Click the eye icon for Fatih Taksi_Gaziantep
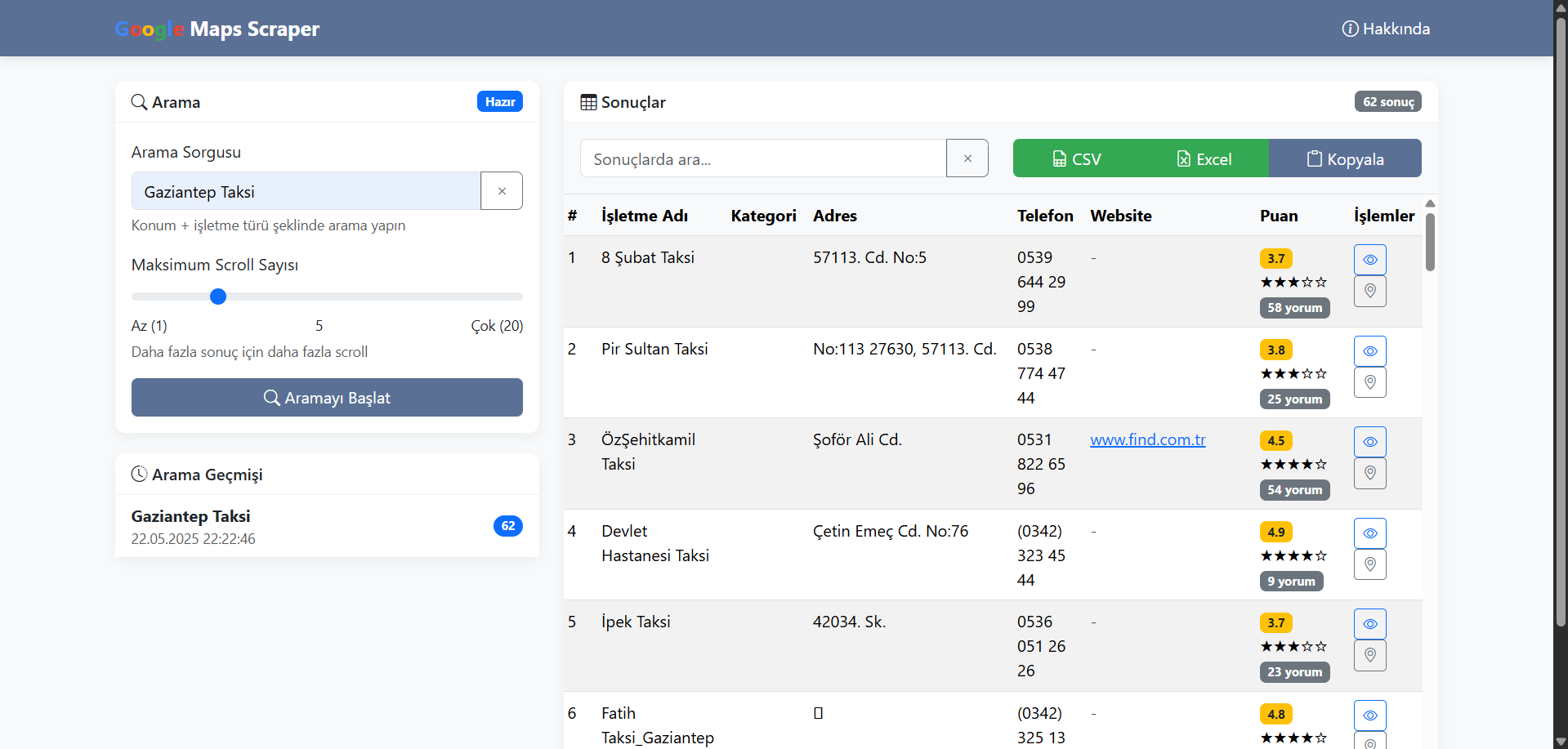Screen dimensions: 1568x749 pos(1369,716)
